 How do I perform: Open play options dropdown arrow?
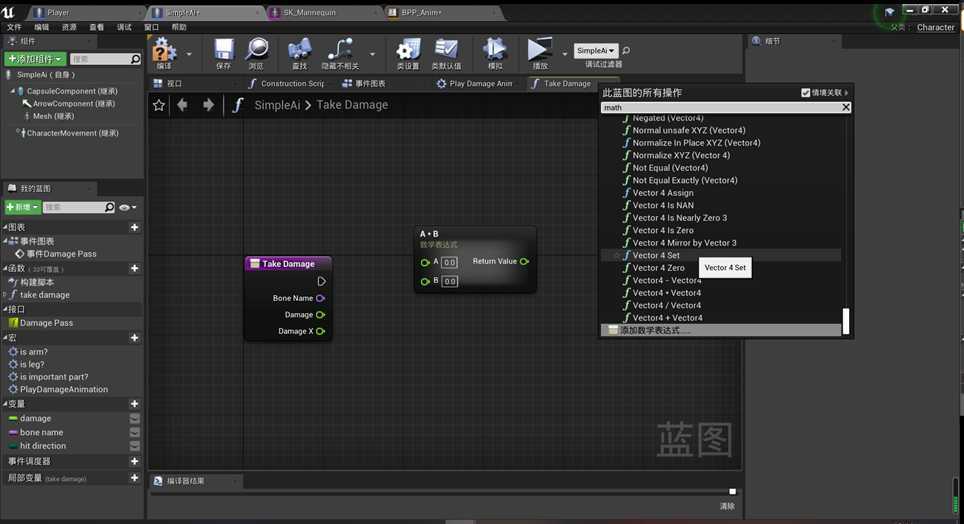564,54
